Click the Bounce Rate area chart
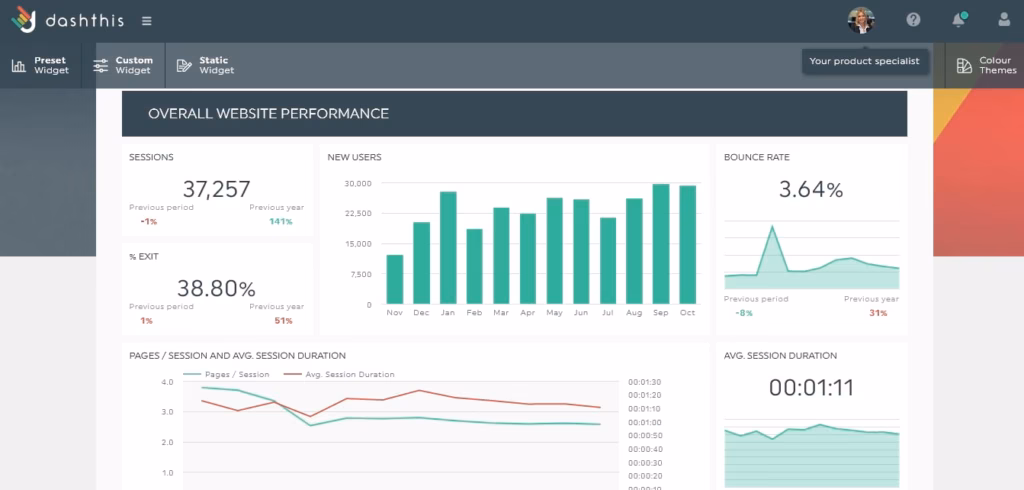 pos(811,262)
